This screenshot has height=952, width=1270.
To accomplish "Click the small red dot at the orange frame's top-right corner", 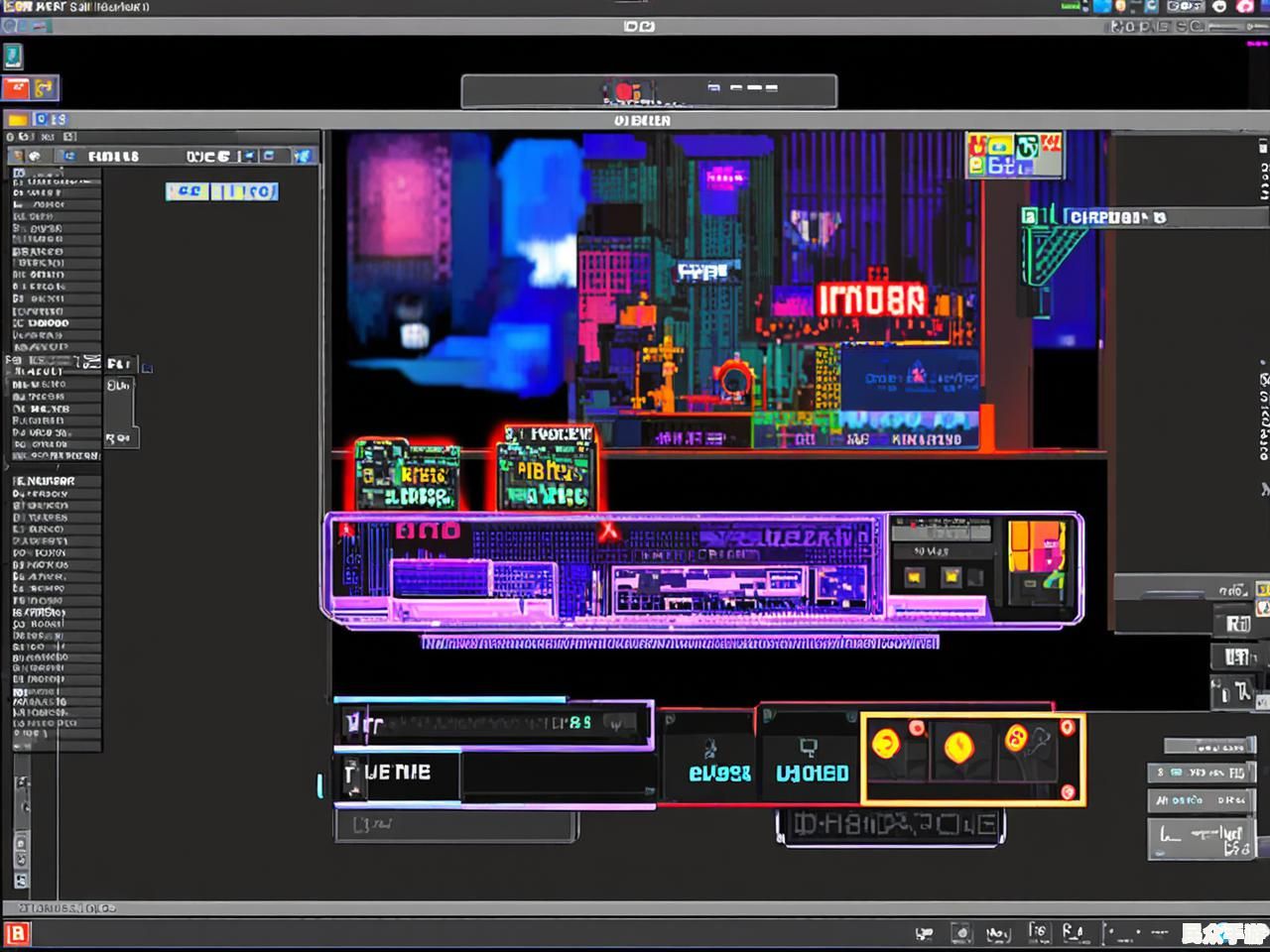I will click(1068, 727).
